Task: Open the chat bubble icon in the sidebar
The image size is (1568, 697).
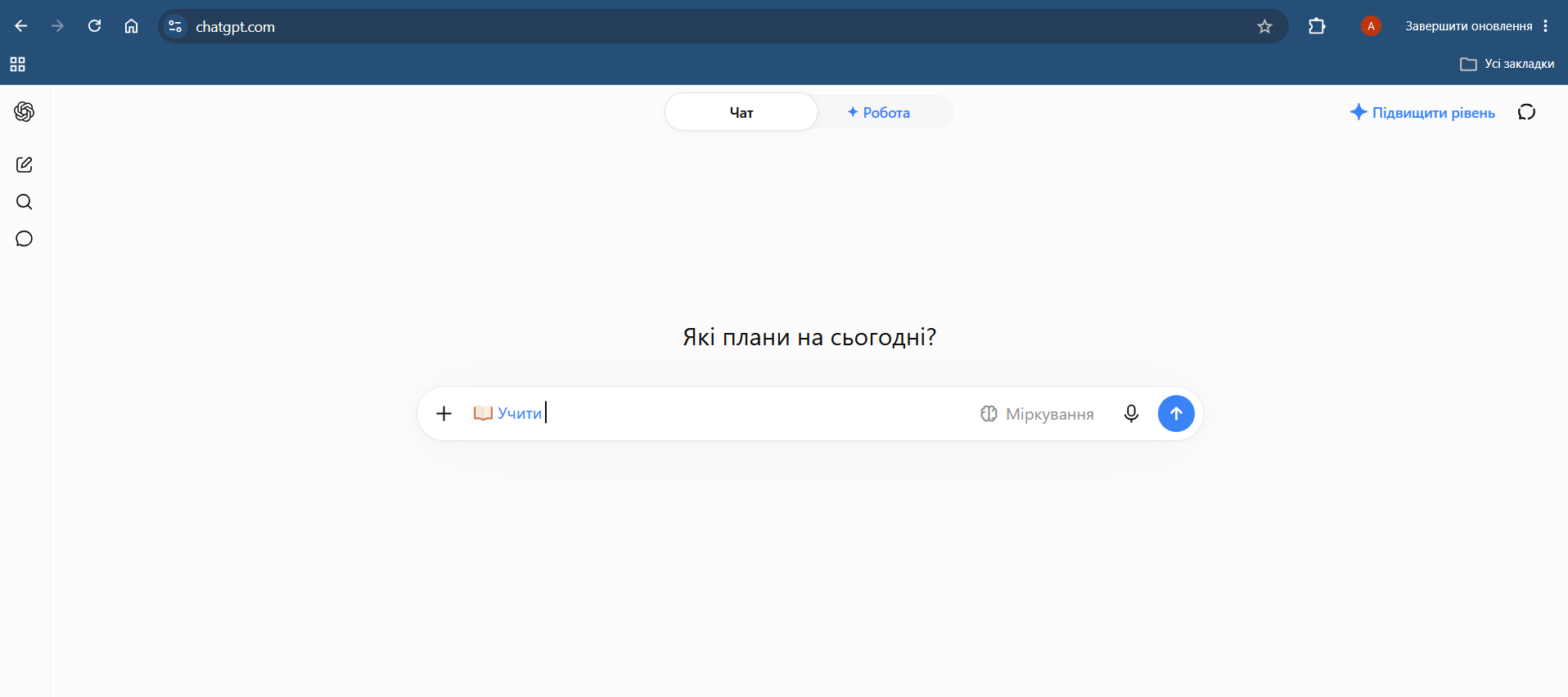Action: 25,239
